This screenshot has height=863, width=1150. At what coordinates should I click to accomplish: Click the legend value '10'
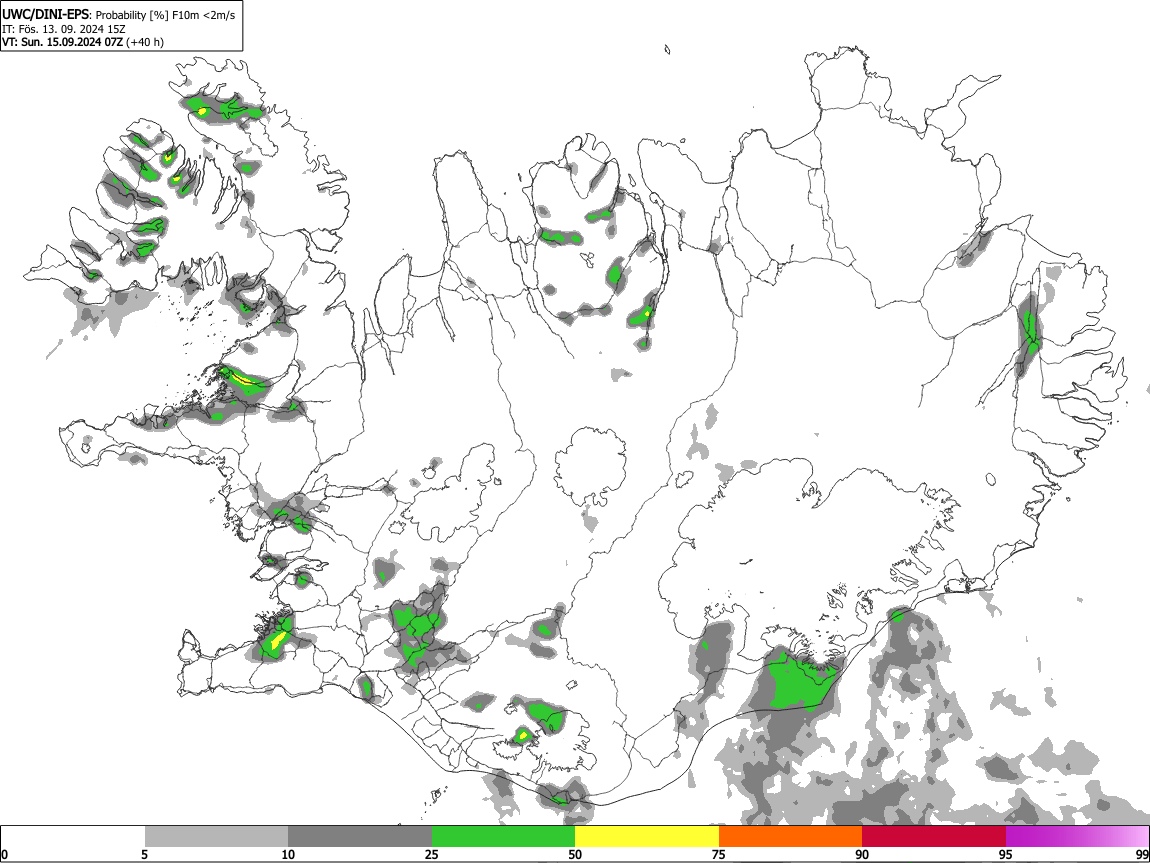point(288,855)
